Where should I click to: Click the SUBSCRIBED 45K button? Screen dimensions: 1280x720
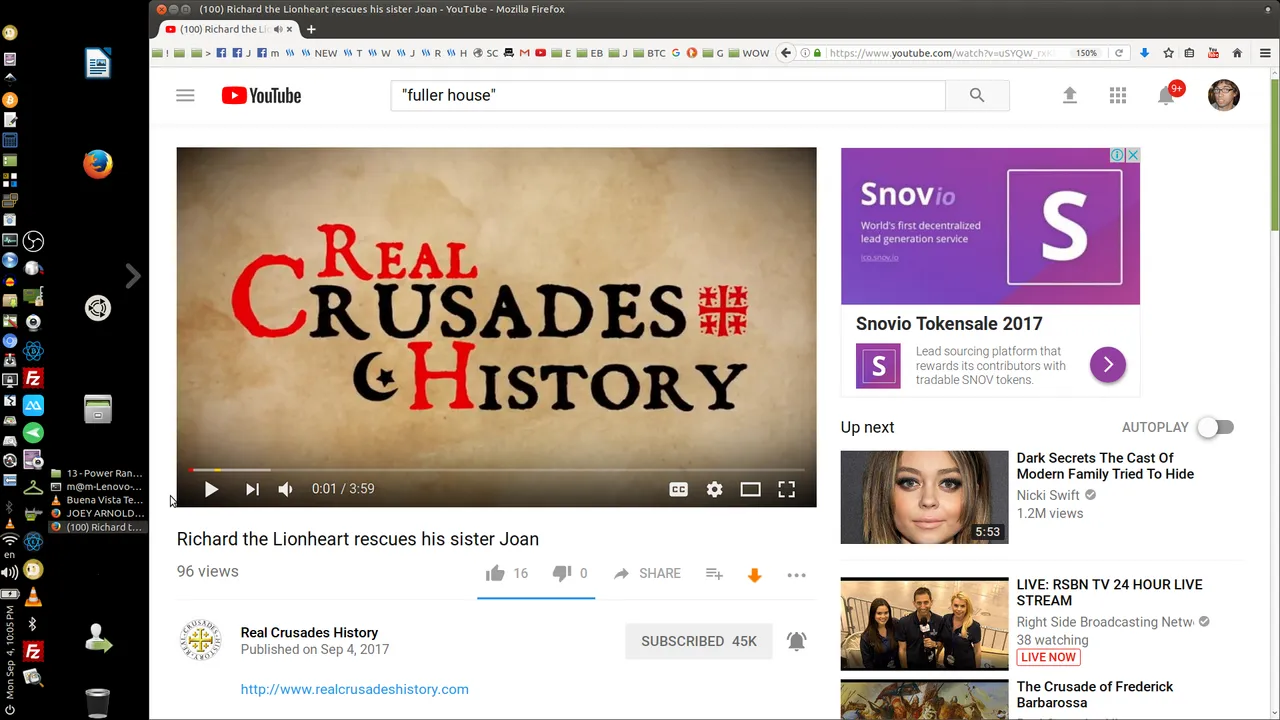[699, 641]
